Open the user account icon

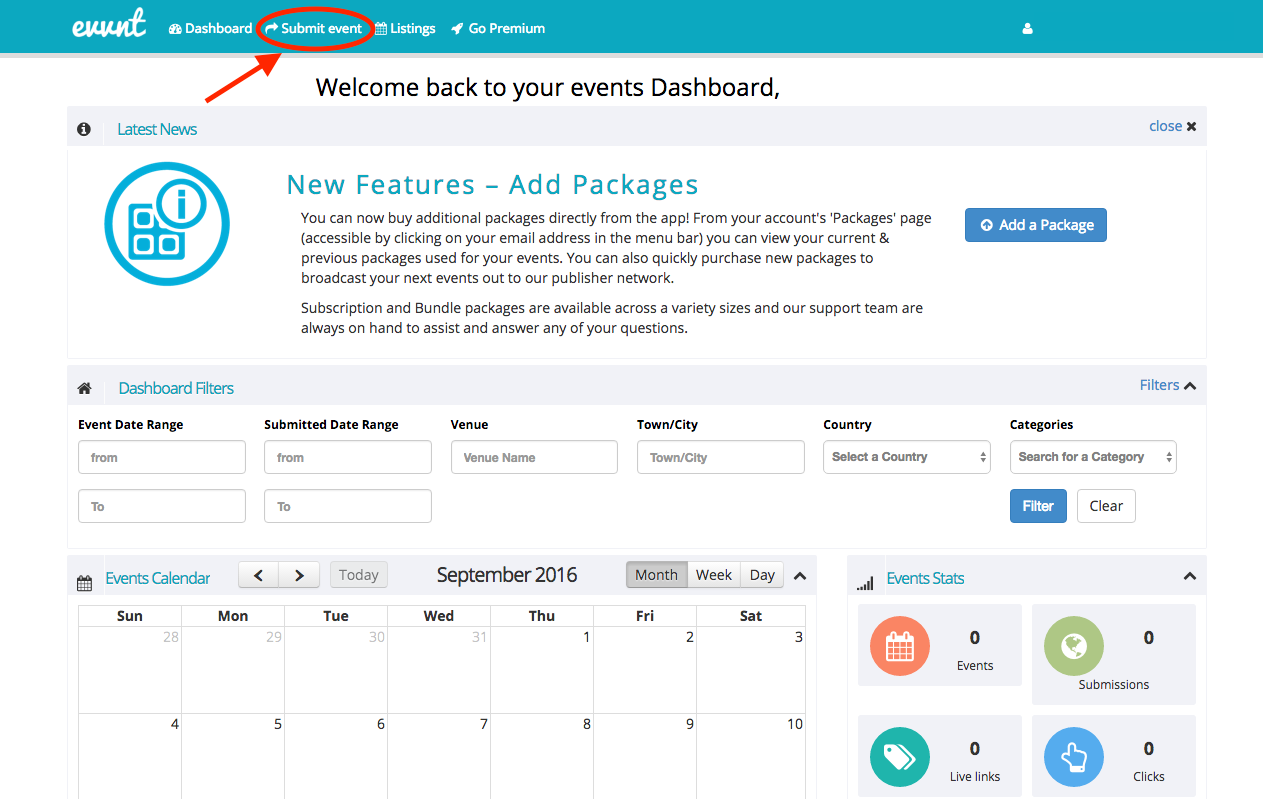point(1027,29)
